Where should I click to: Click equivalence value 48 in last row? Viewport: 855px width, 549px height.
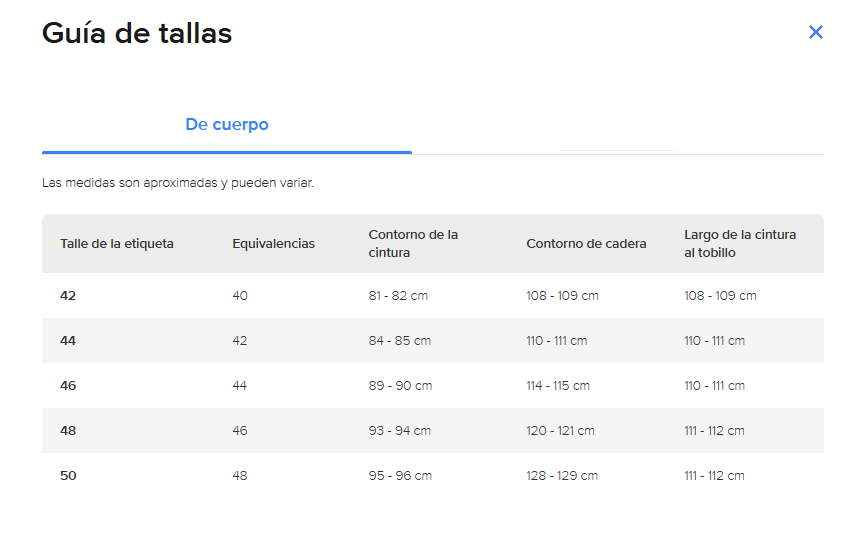pos(240,476)
